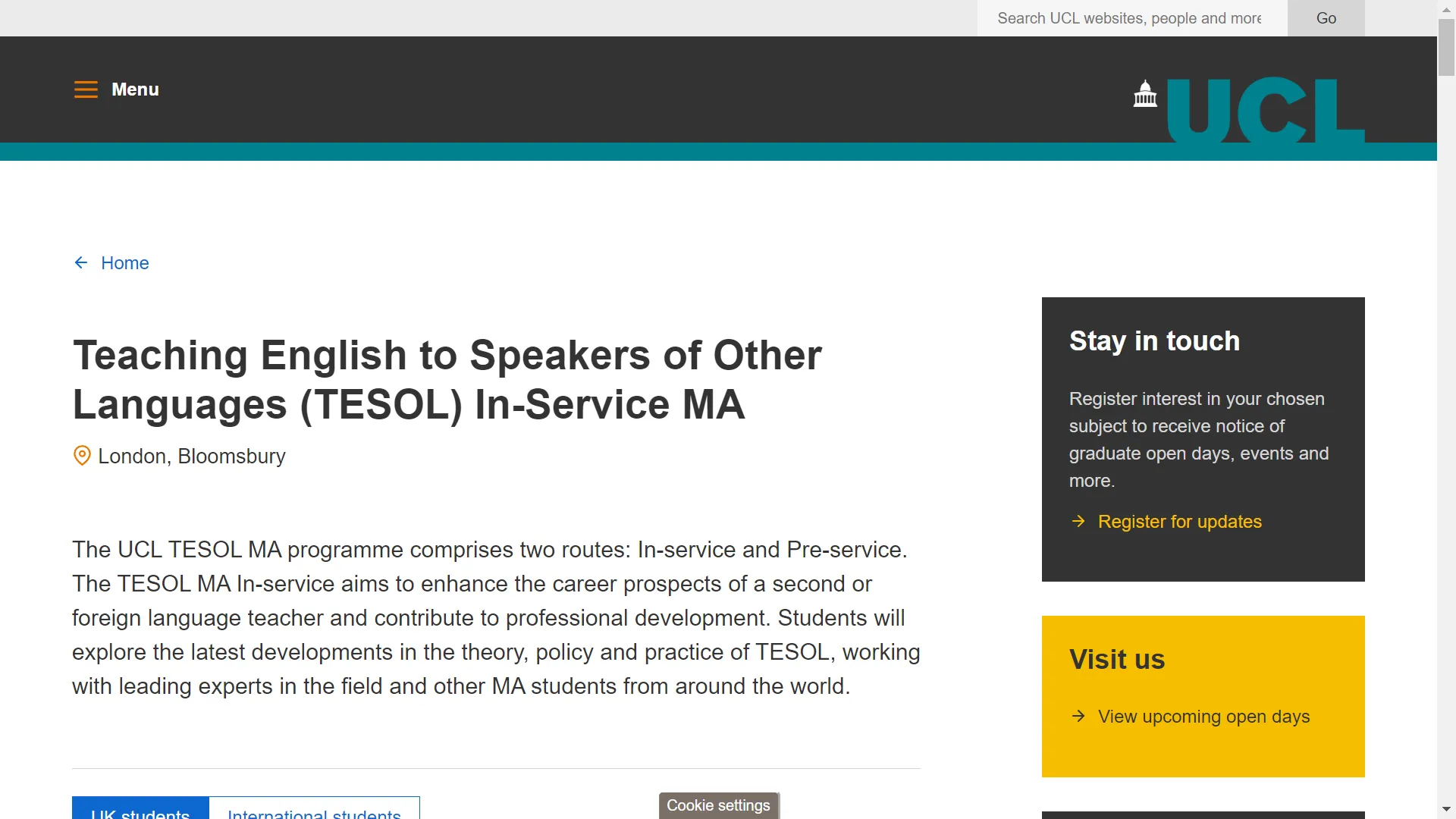Open View upcoming open days link

pos(1203,717)
